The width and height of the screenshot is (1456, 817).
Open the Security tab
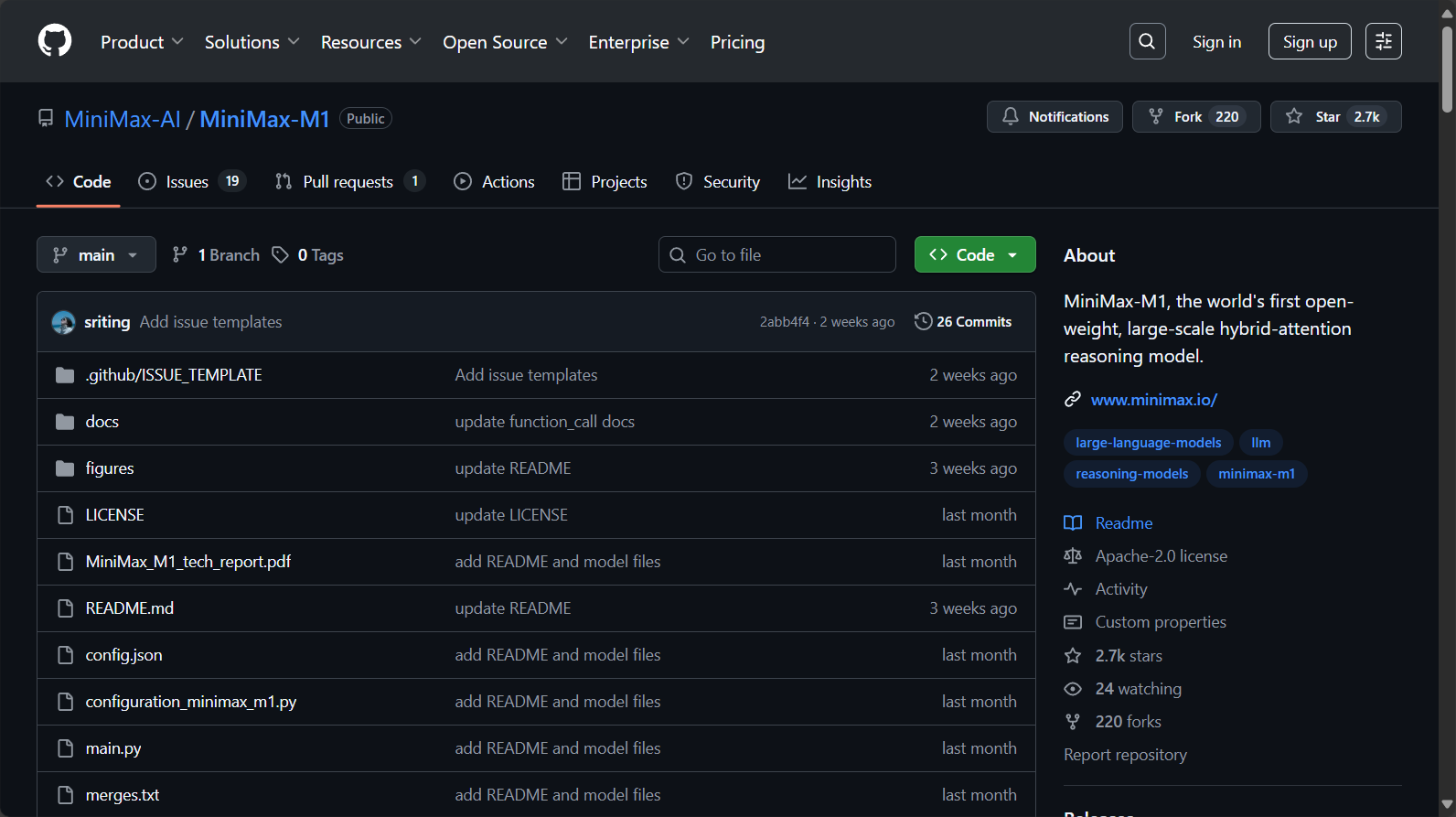pyautogui.click(x=718, y=182)
